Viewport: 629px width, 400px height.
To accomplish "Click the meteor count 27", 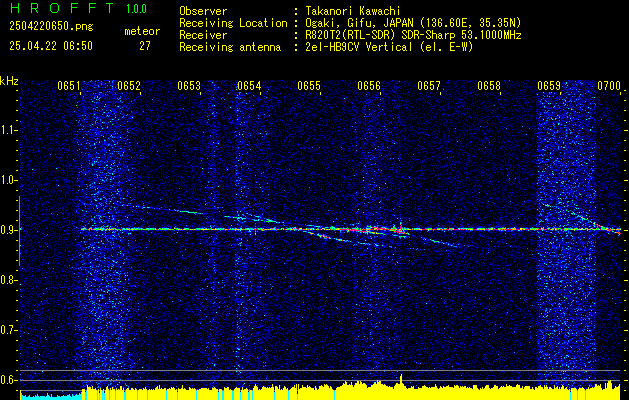I will [x=145, y=46].
